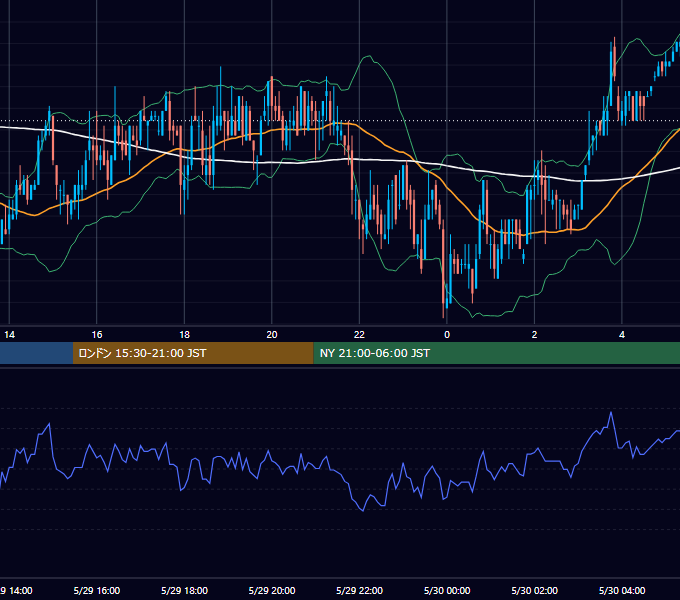Click hour label 14 on price chart axis
Image resolution: width=680 pixels, height=600 pixels.
pyautogui.click(x=10, y=335)
